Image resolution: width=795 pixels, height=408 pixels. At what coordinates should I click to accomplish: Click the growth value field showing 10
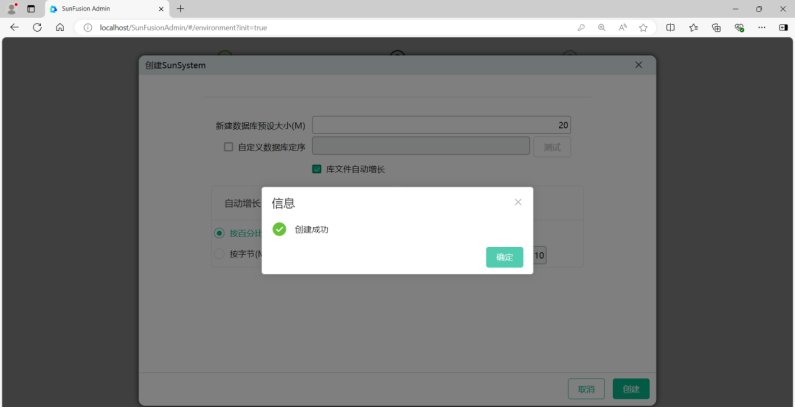tap(539, 256)
